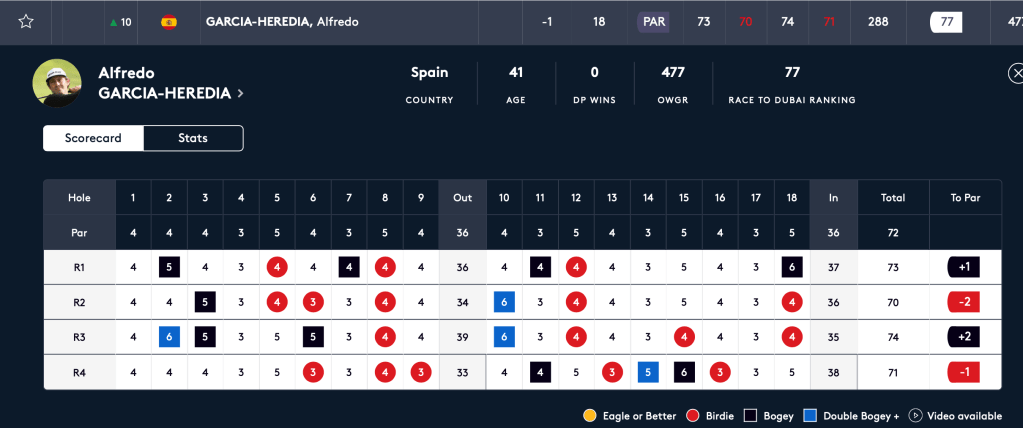The image size is (1023, 428).
Task: Switch to the Stats tab
Action: tap(193, 138)
